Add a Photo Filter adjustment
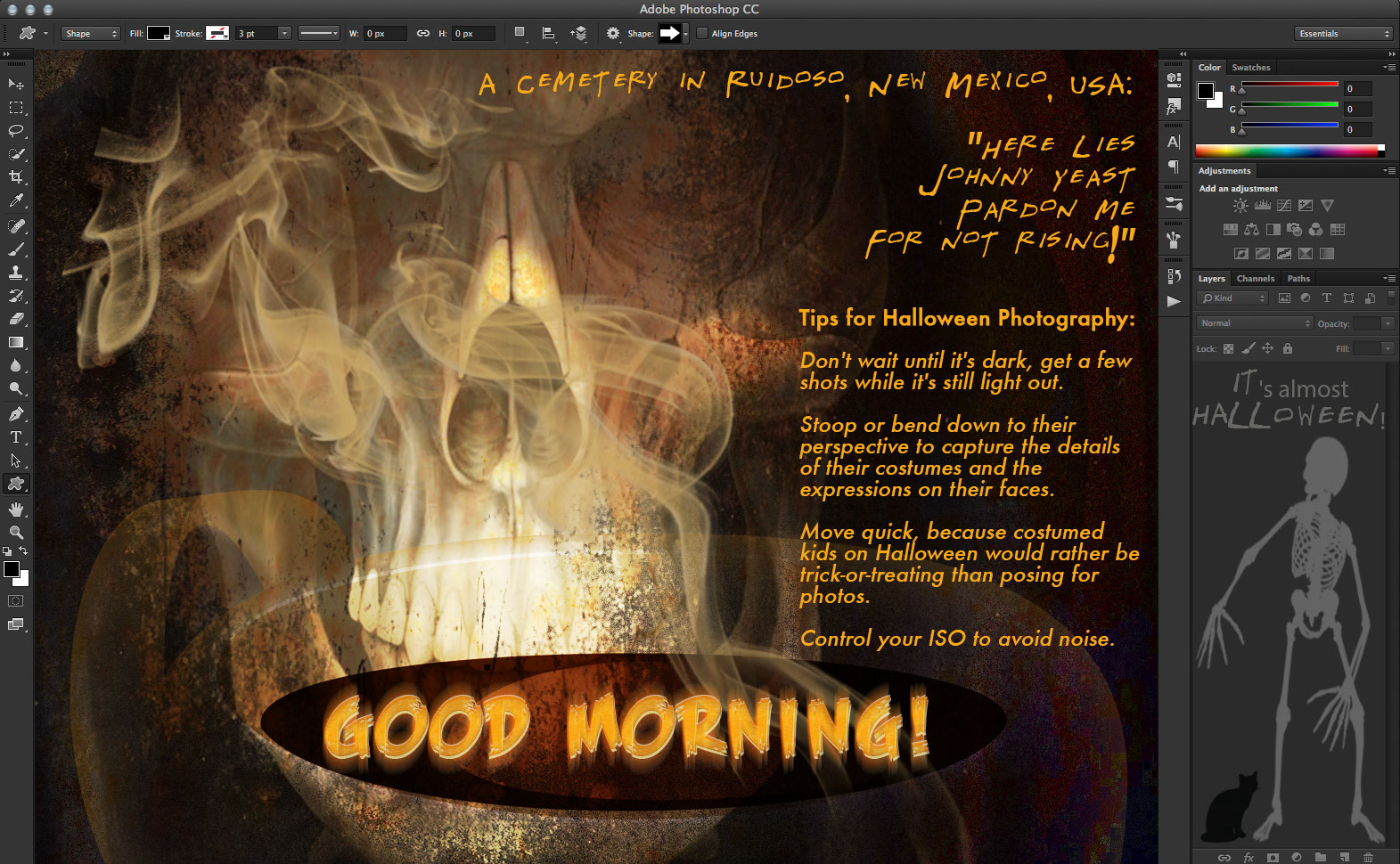1400x864 pixels. (1294, 230)
